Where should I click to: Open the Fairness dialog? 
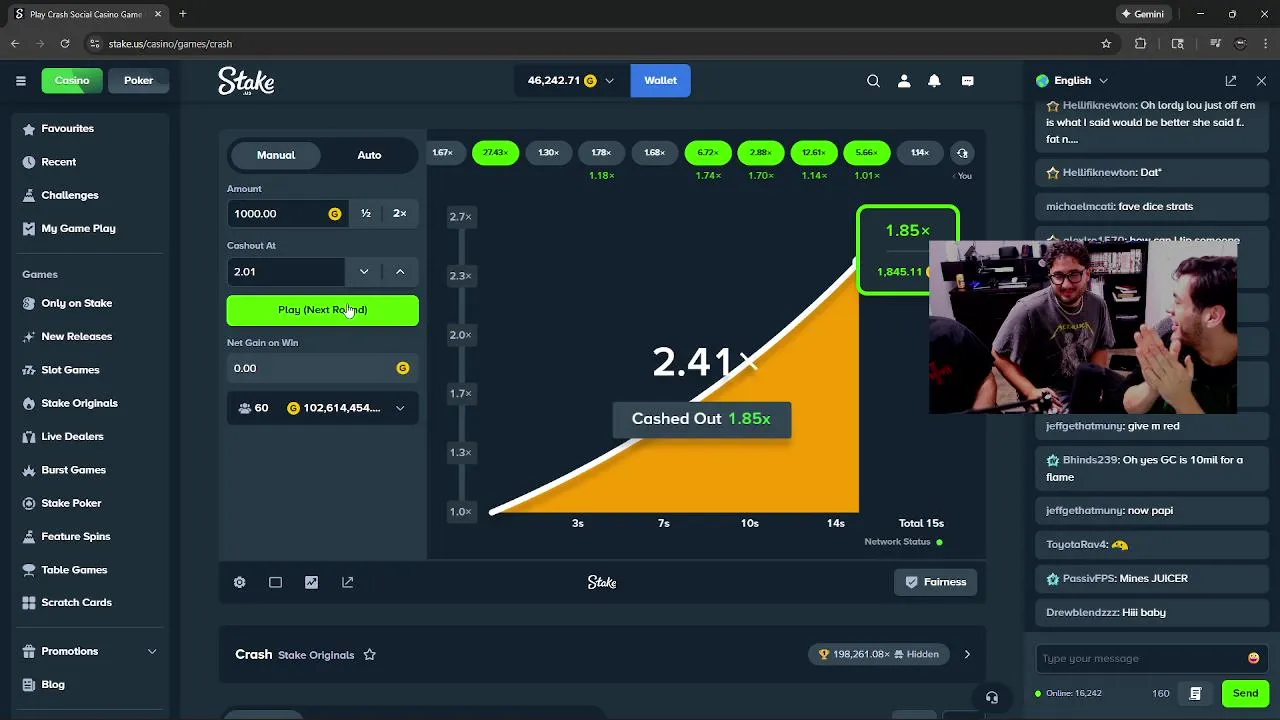[936, 582]
